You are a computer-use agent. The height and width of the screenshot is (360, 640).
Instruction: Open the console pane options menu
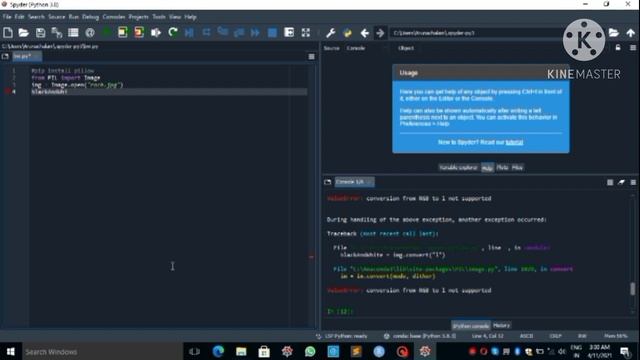pyautogui.click(x=633, y=182)
